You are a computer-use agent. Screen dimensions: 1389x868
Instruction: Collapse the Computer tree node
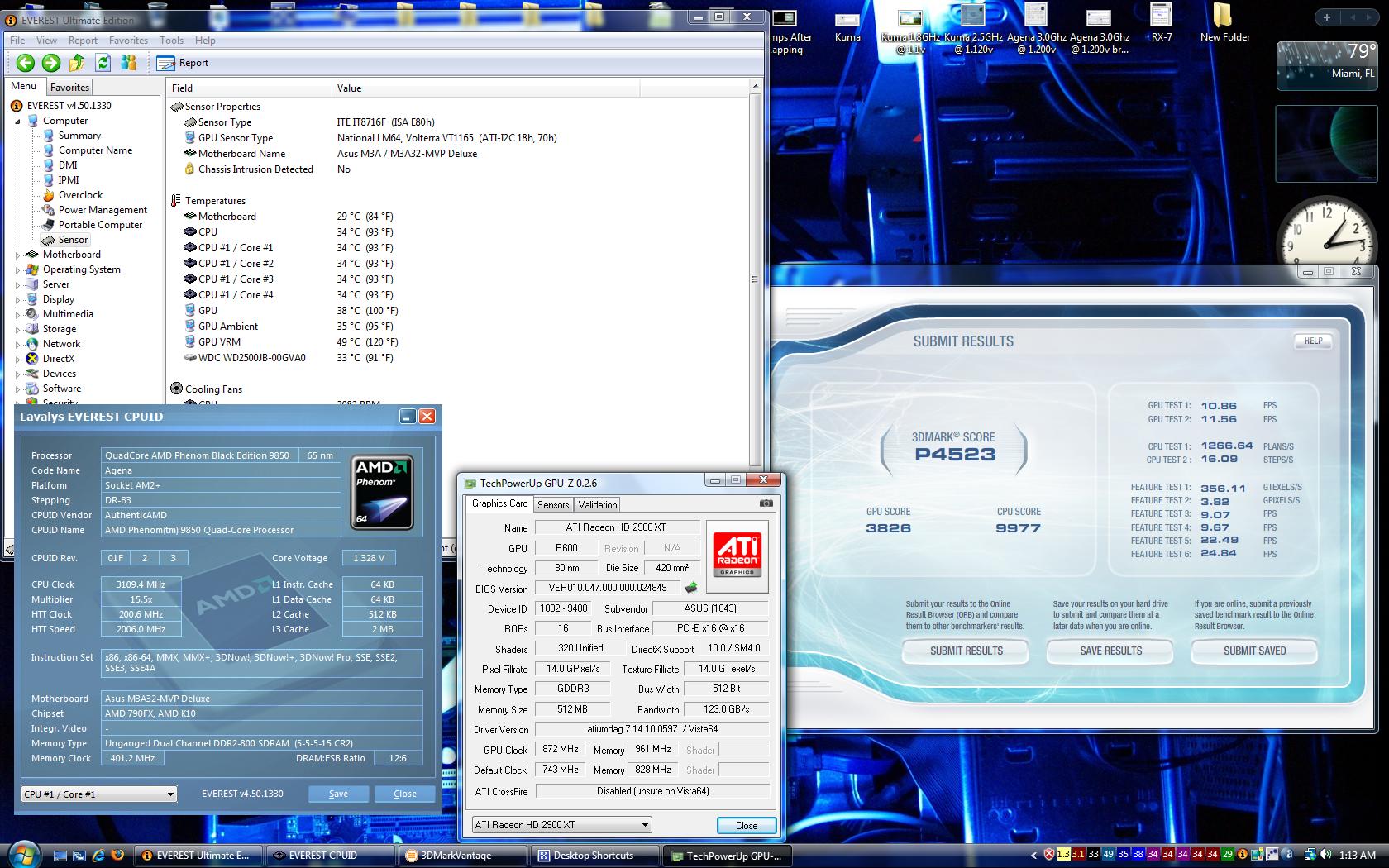coord(18,121)
